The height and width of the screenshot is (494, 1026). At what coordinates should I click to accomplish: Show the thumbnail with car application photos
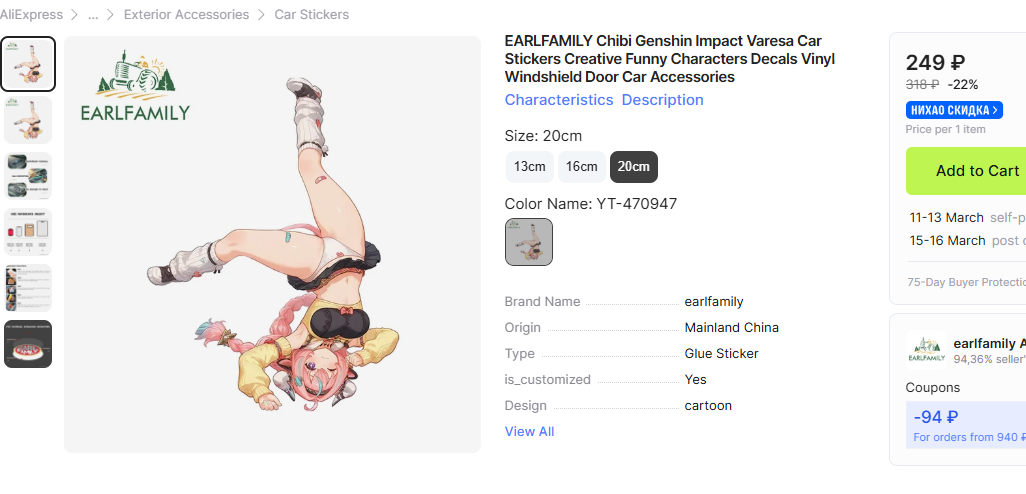(x=28, y=176)
